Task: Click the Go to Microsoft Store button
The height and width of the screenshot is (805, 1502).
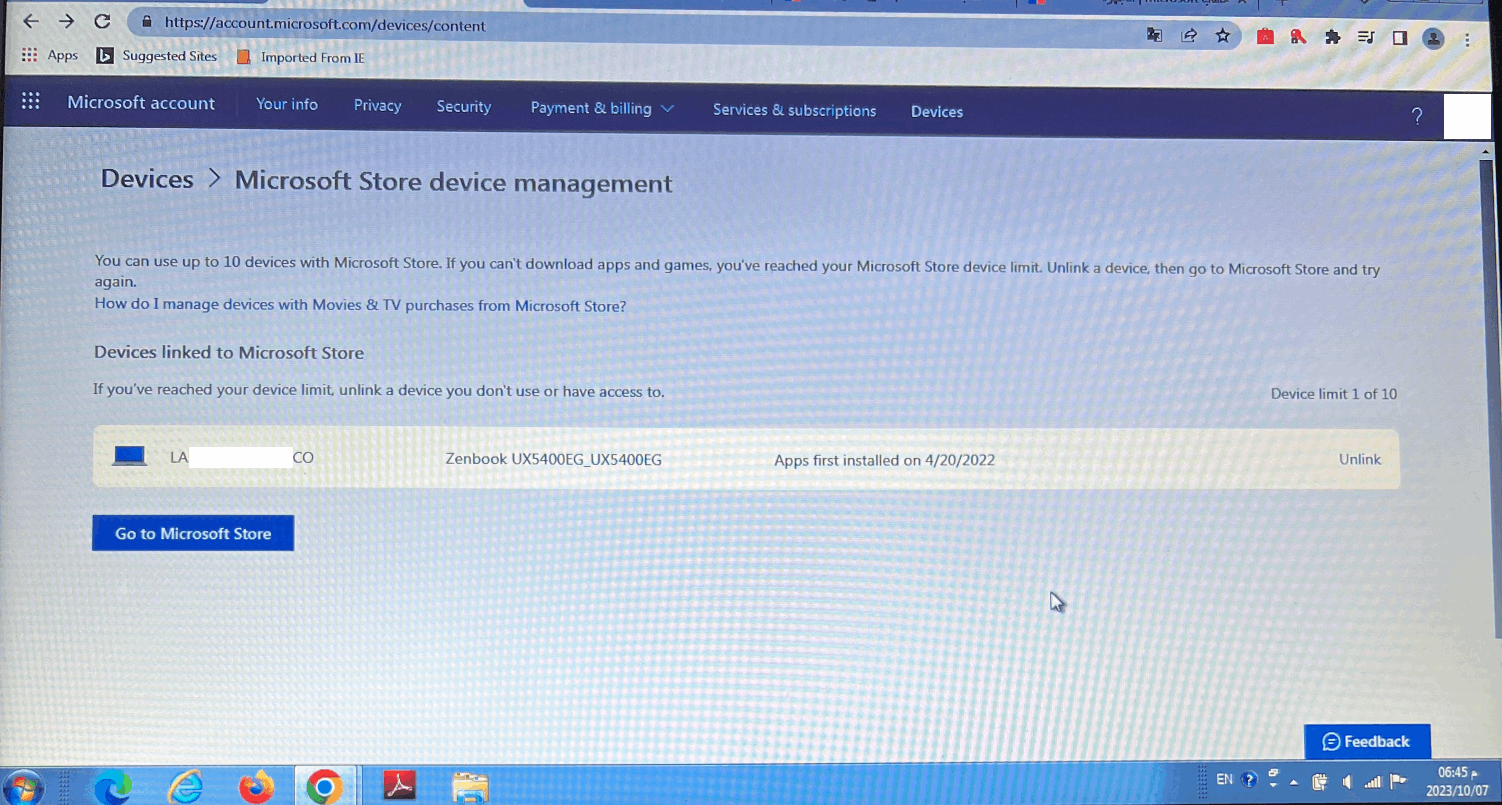Action: click(193, 533)
